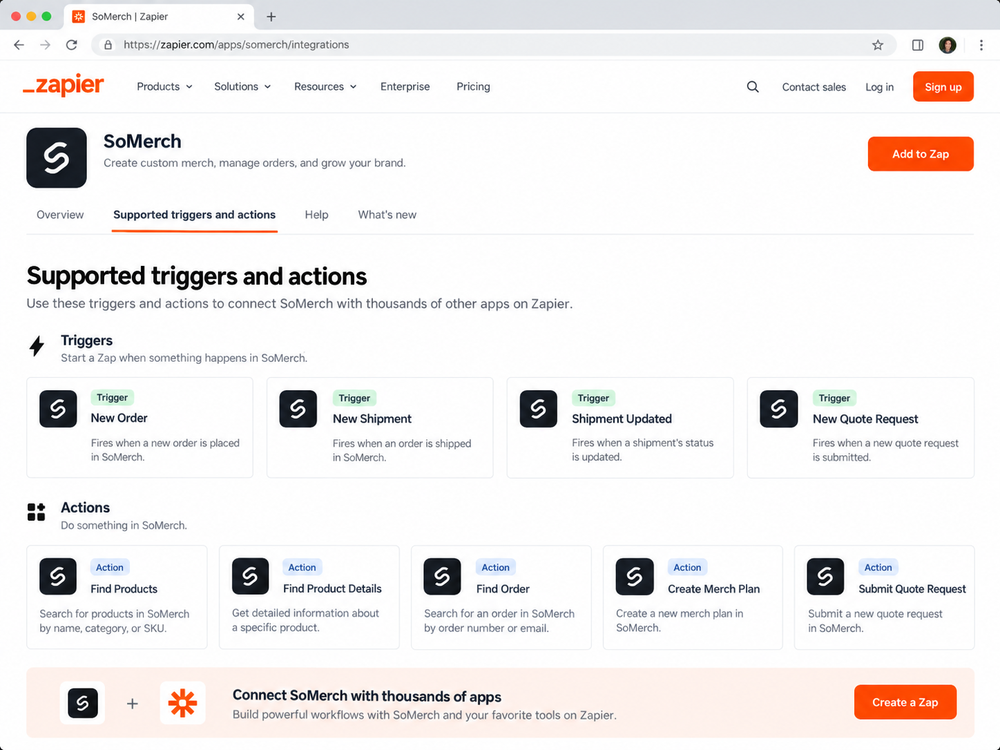View site info via lock icon
Viewport: 1000px width, 750px height.
pos(108,45)
